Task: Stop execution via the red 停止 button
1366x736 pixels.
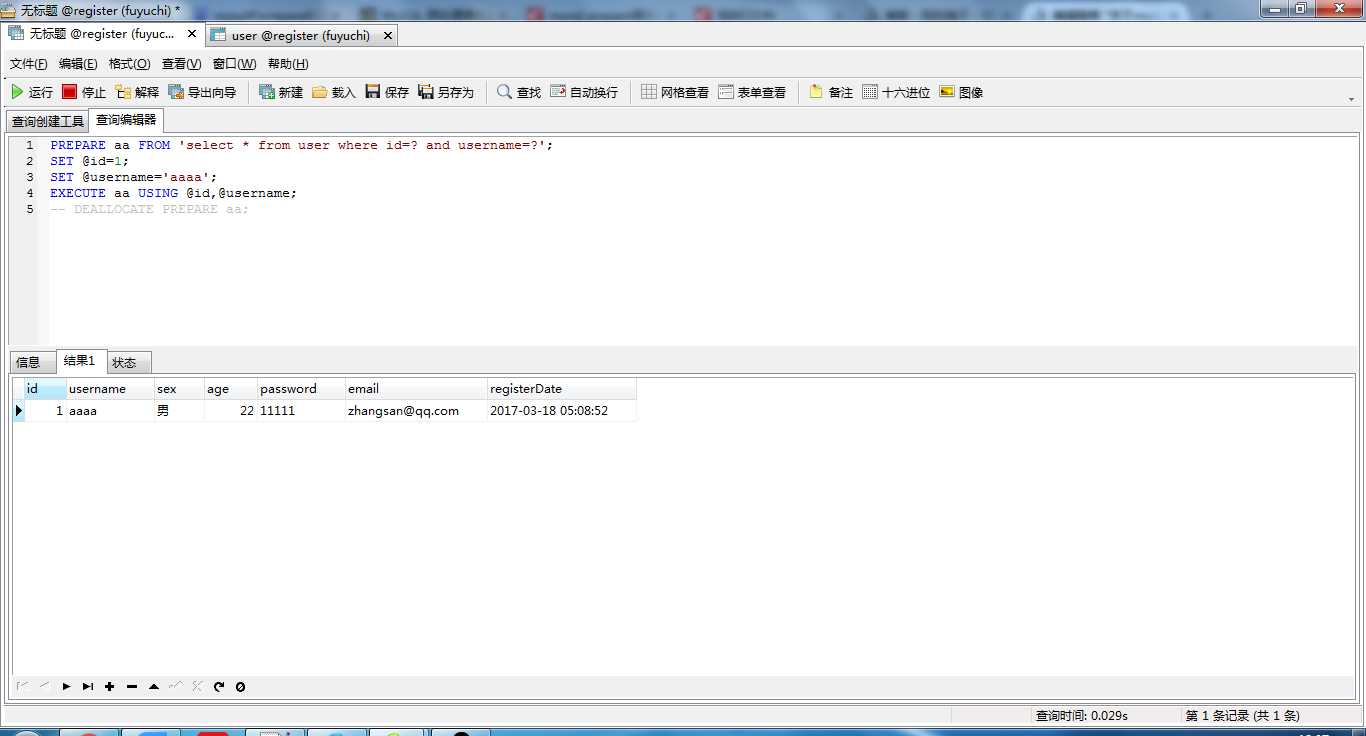Action: pyautogui.click(x=84, y=92)
